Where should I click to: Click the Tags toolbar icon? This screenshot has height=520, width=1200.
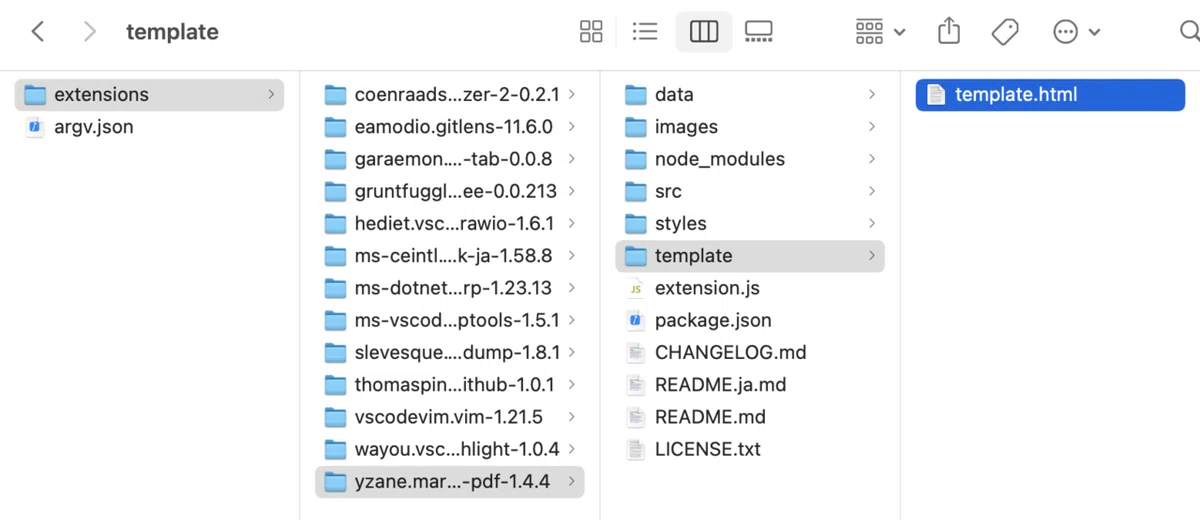[1005, 32]
